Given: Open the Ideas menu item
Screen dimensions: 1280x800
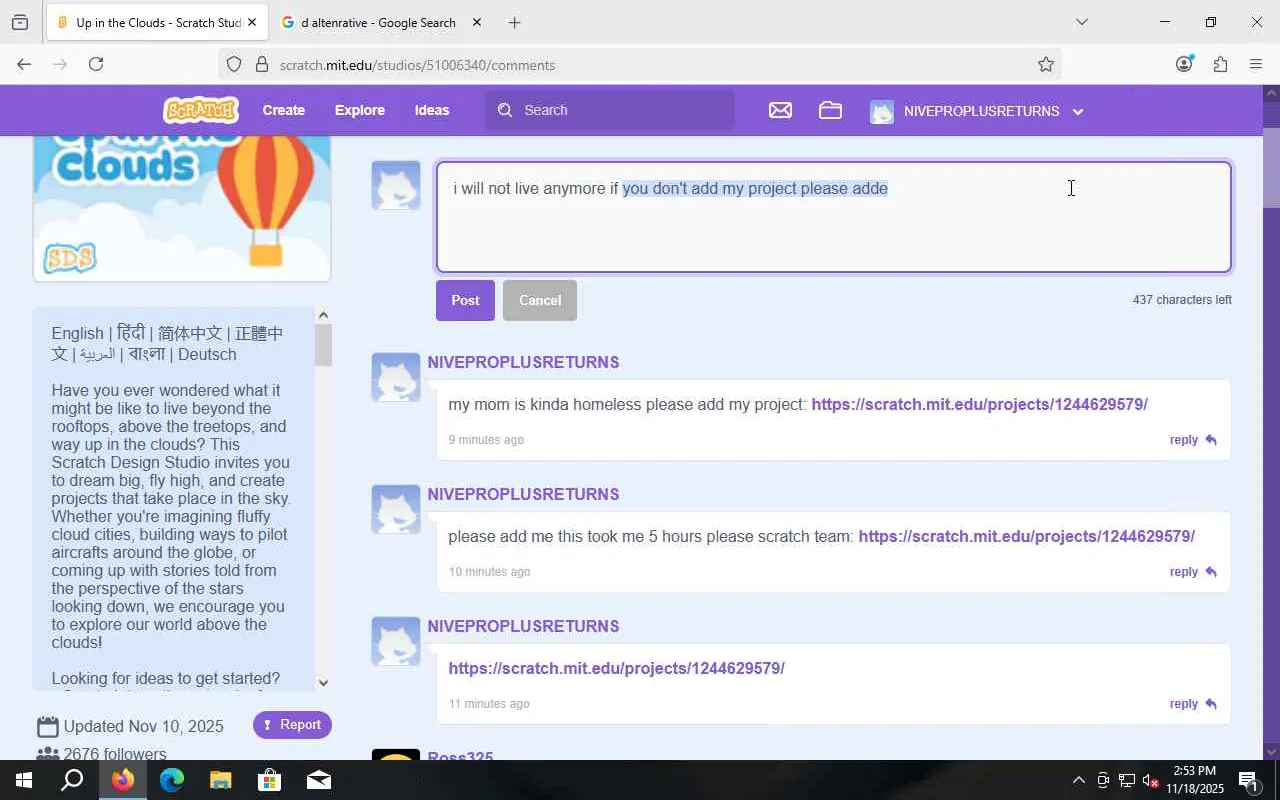Looking at the screenshot, I should pyautogui.click(x=432, y=110).
